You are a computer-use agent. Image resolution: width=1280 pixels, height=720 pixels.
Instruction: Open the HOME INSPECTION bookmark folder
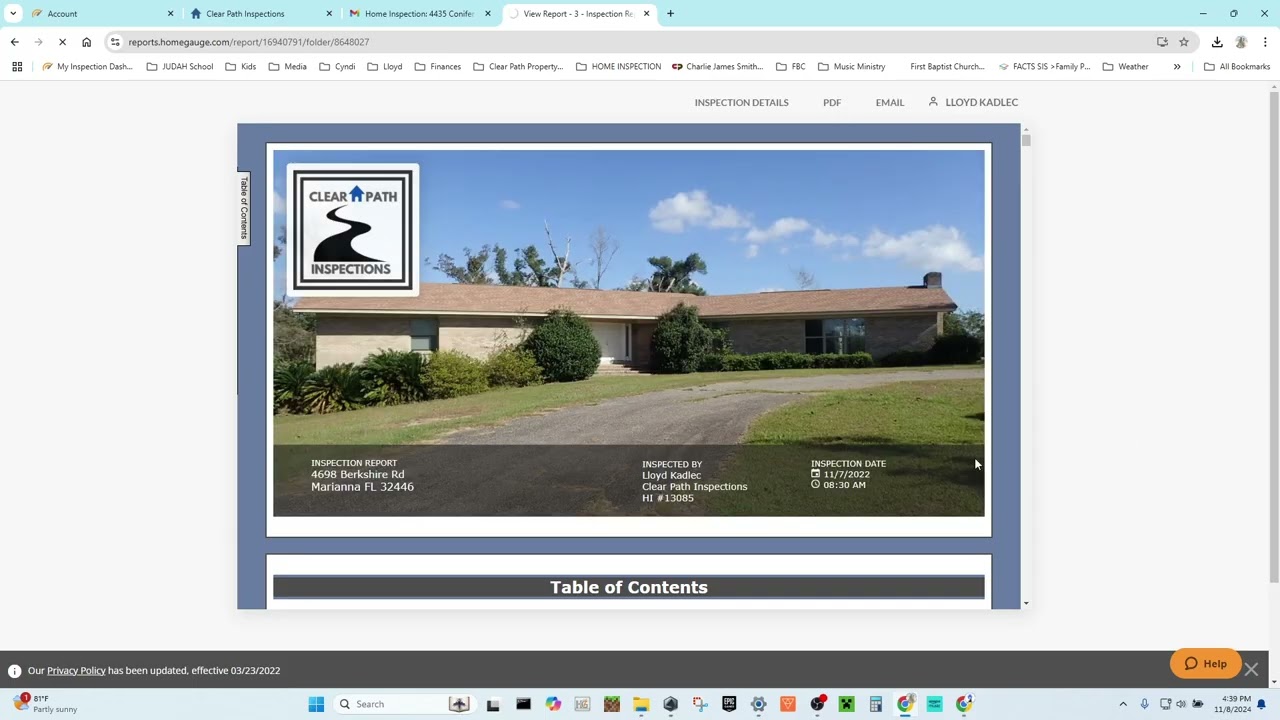click(618, 67)
